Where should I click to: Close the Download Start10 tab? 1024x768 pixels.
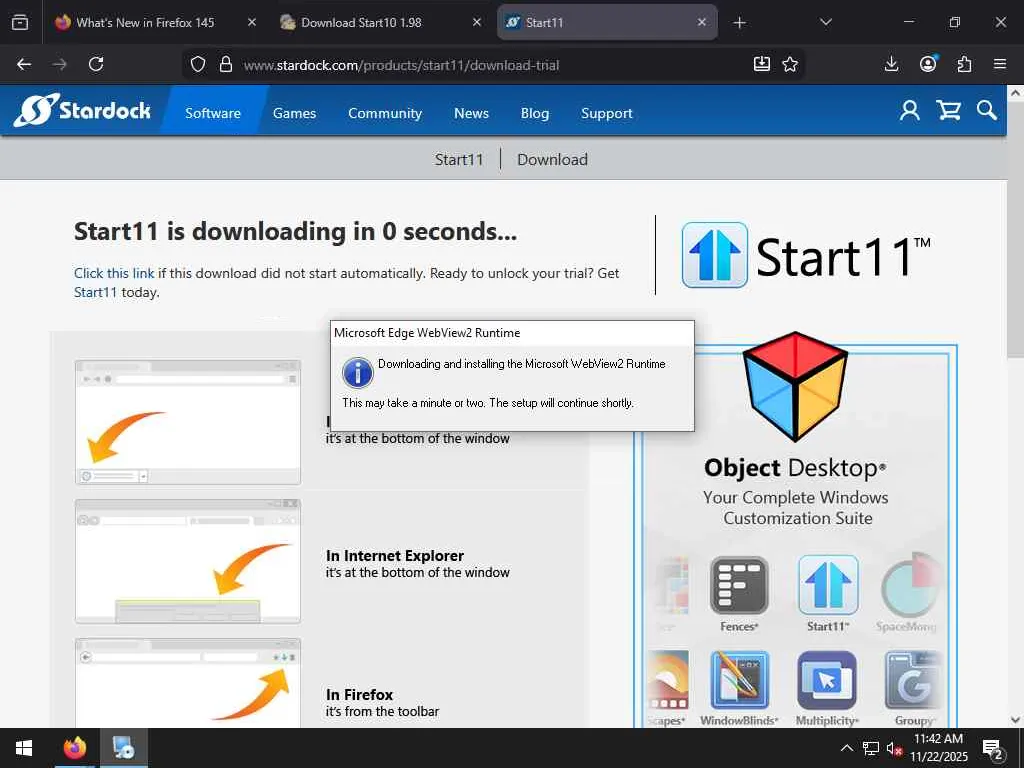477,22
